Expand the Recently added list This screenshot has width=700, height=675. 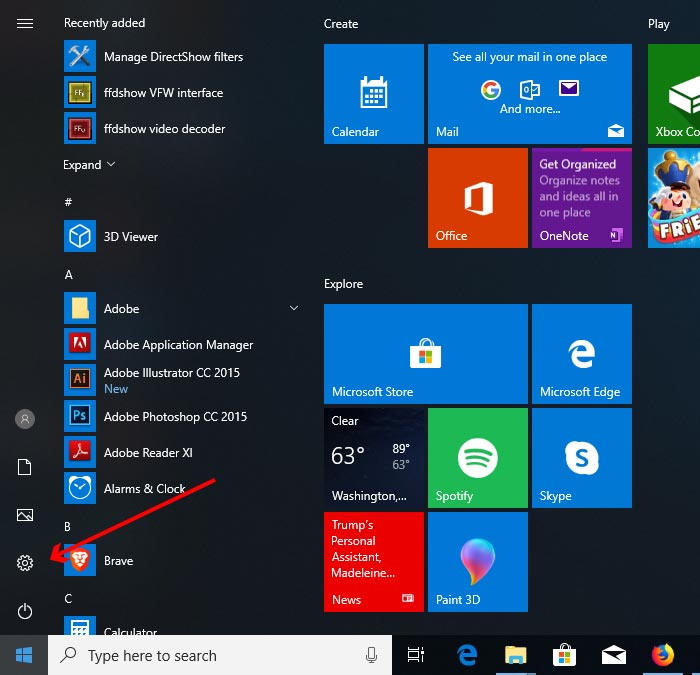[89, 165]
